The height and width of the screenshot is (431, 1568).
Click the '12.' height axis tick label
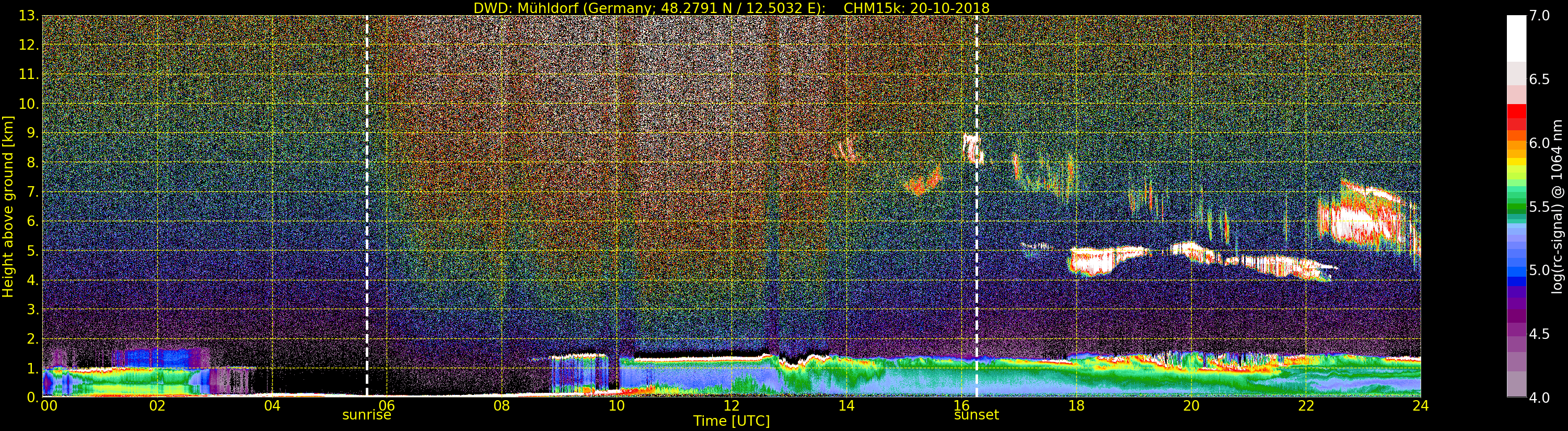click(x=29, y=45)
